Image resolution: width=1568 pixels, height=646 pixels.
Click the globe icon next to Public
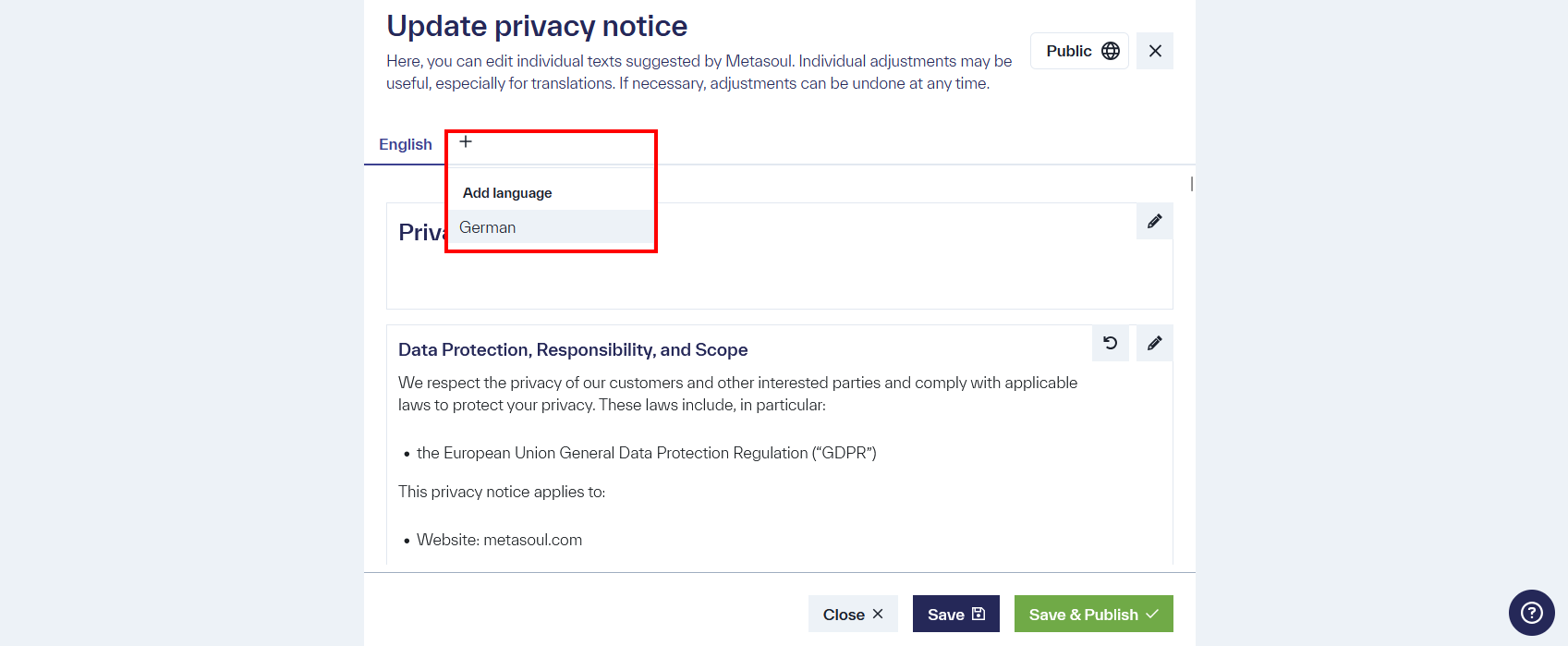point(1111,51)
